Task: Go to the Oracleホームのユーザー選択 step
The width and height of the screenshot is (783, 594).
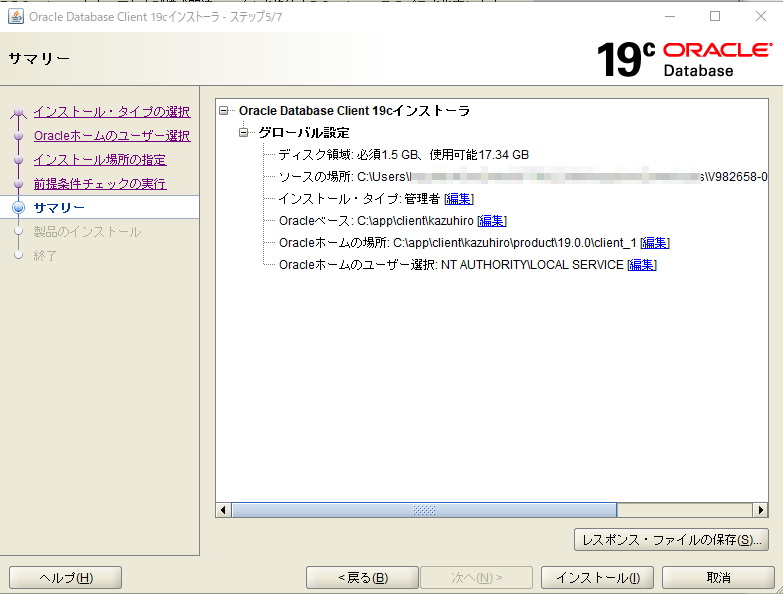Action: click(111, 136)
